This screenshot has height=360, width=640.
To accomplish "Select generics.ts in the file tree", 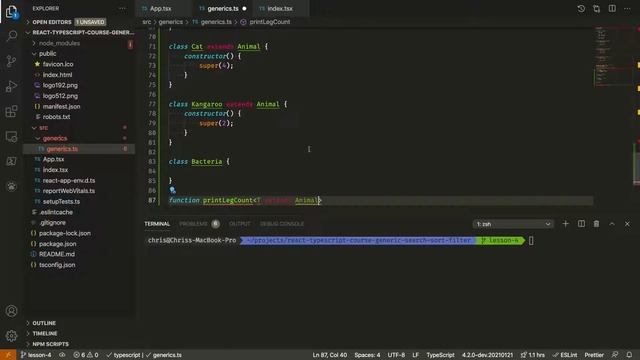I will click(x=62, y=149).
